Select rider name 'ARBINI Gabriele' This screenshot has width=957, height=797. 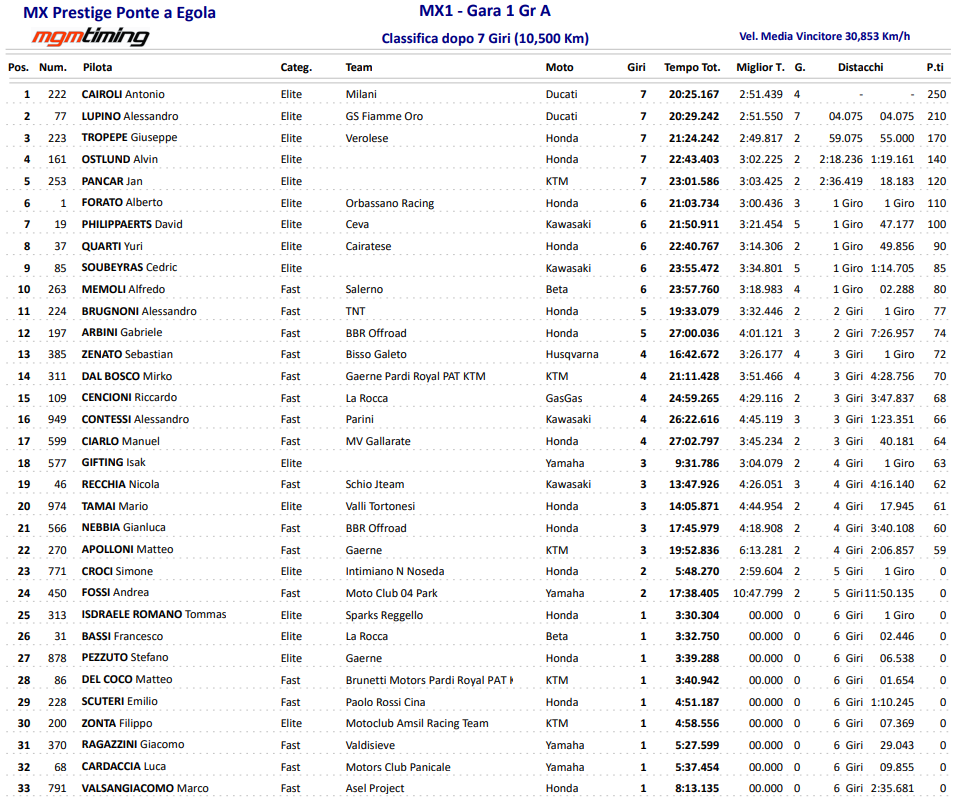(122, 333)
